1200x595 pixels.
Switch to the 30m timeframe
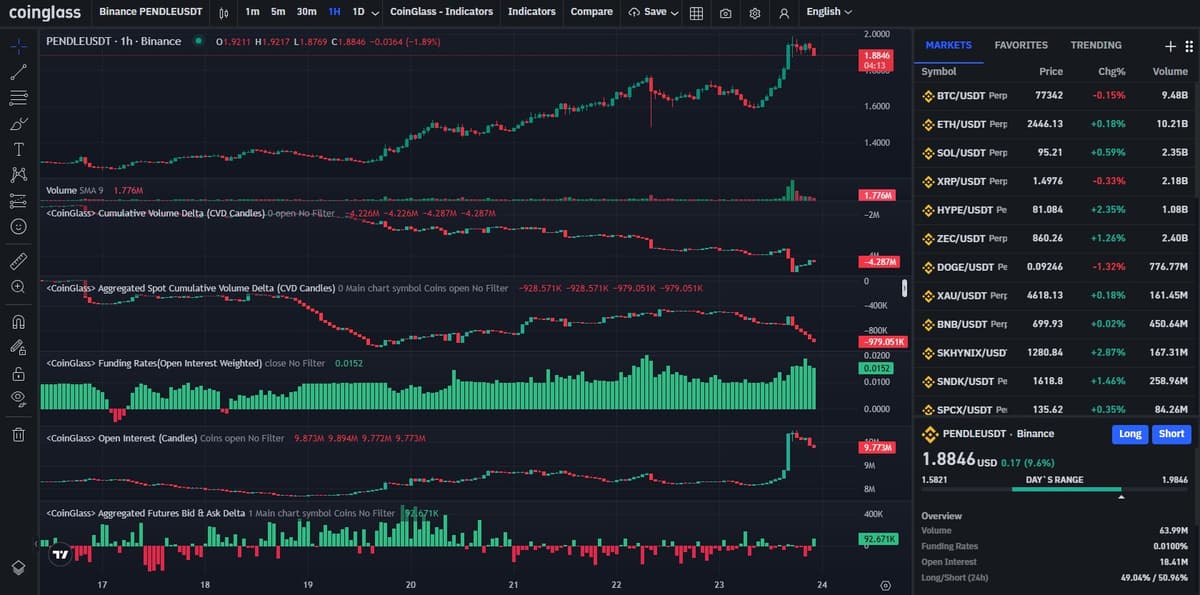(x=307, y=12)
